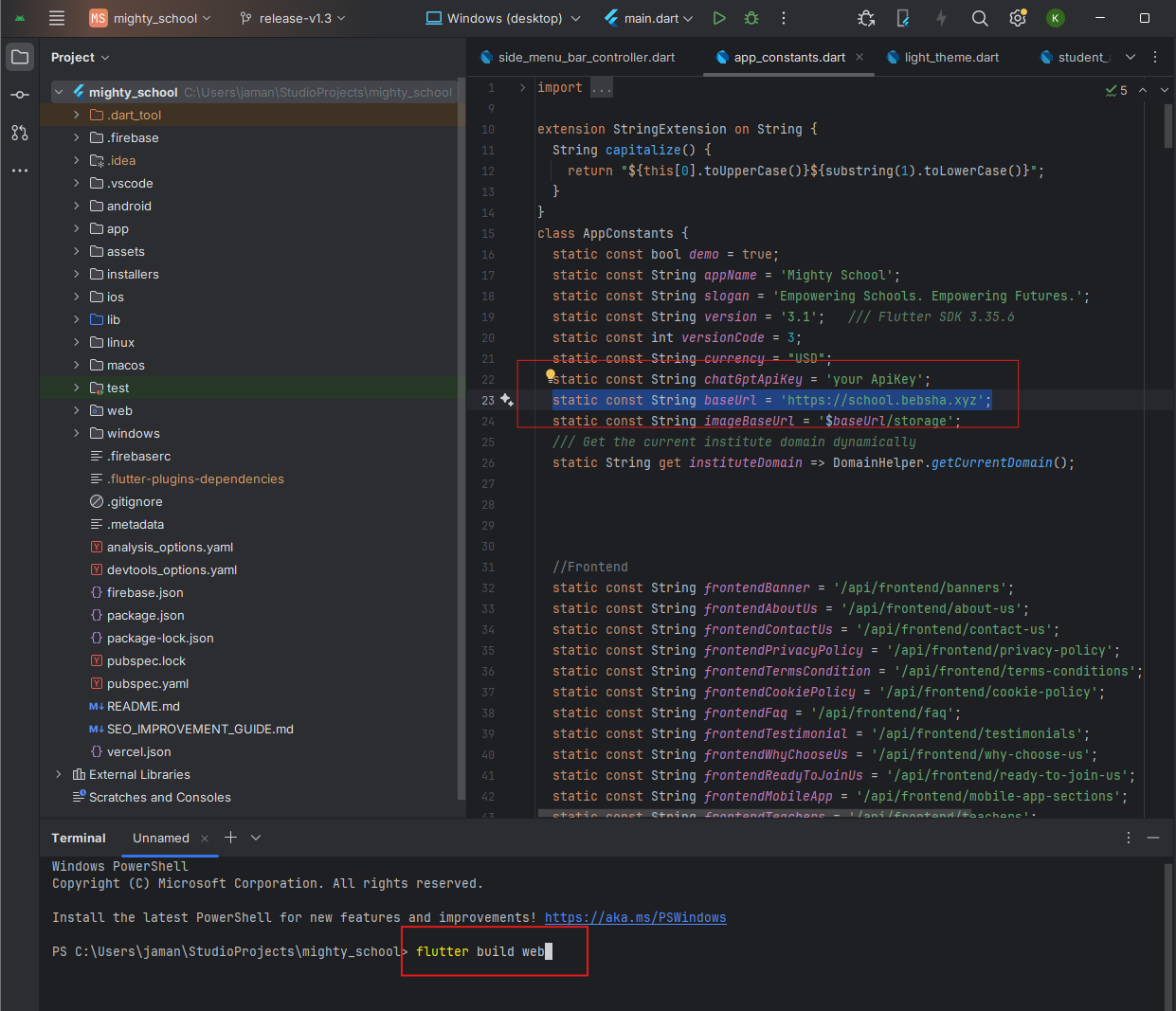Open Search Everywhere magnifier icon
Viewport: 1176px width, 1011px height.
[980, 18]
